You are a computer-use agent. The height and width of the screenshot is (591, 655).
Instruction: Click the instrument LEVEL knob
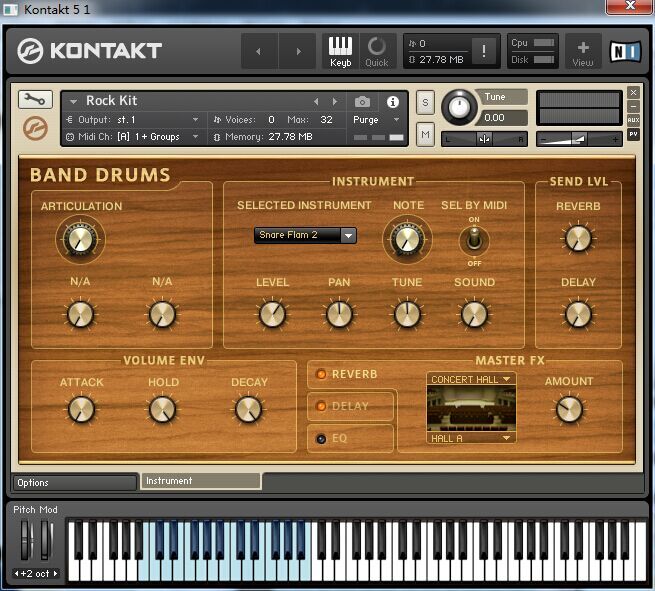272,314
